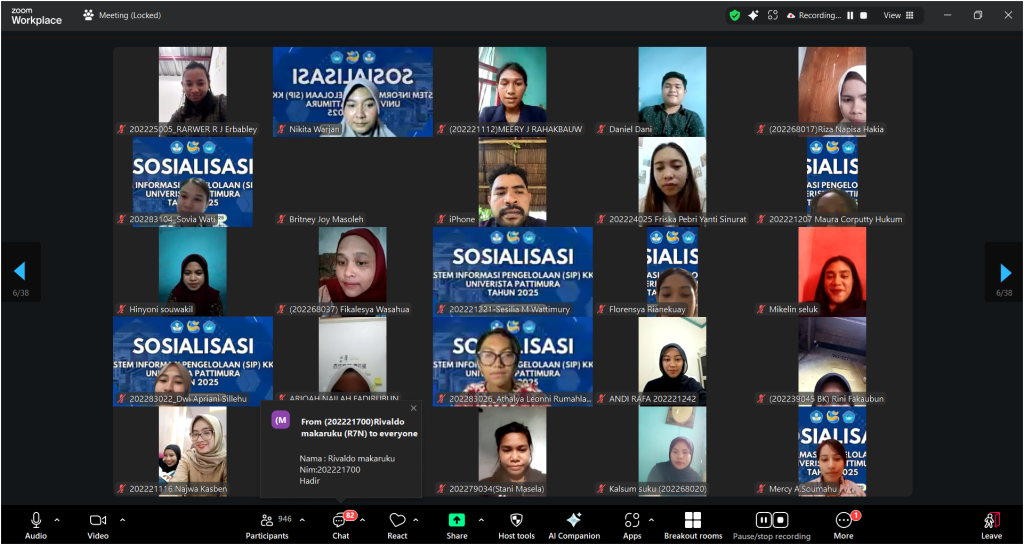Expand audio options arrow next to Audio
1024x545 pixels.
(57, 519)
